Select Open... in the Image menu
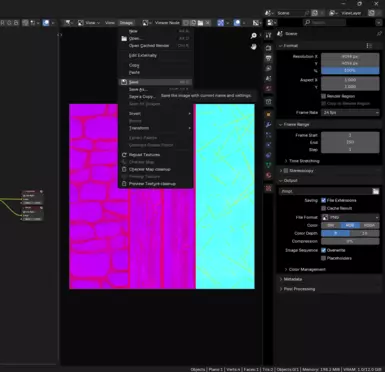385x372 pixels. [x=155, y=38]
